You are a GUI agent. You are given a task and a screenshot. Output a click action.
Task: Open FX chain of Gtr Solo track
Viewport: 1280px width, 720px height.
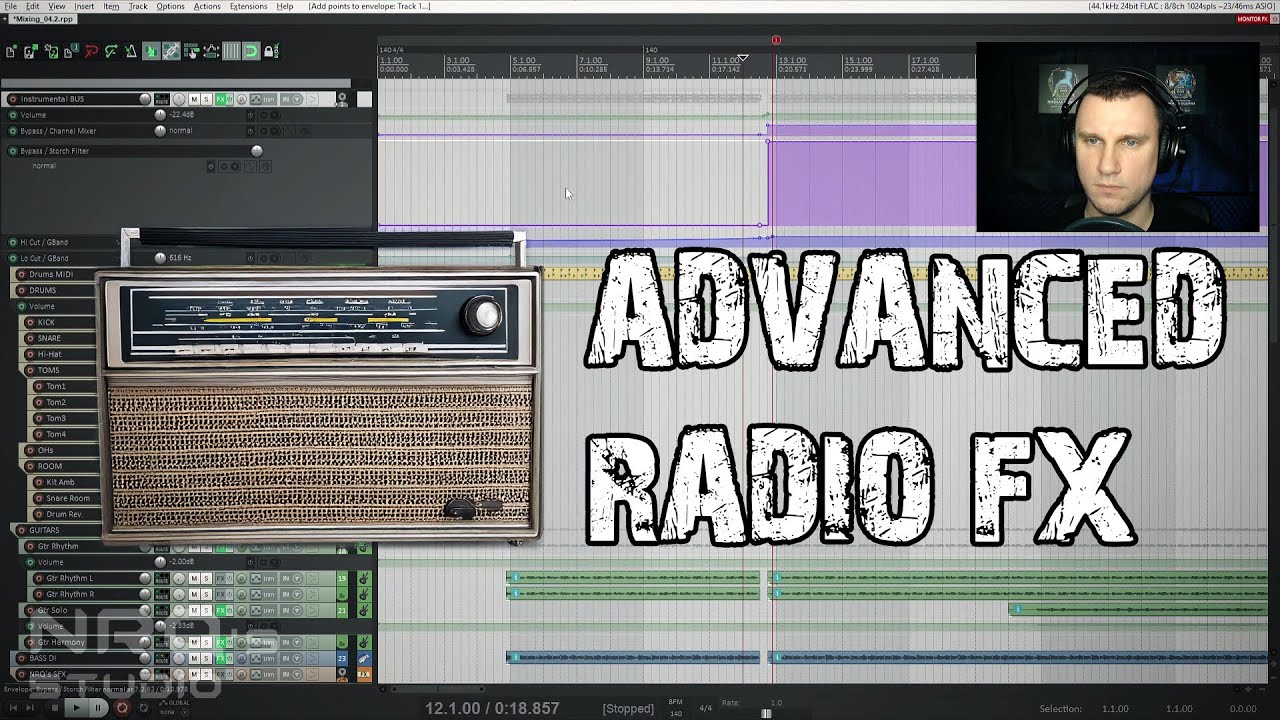[220, 610]
